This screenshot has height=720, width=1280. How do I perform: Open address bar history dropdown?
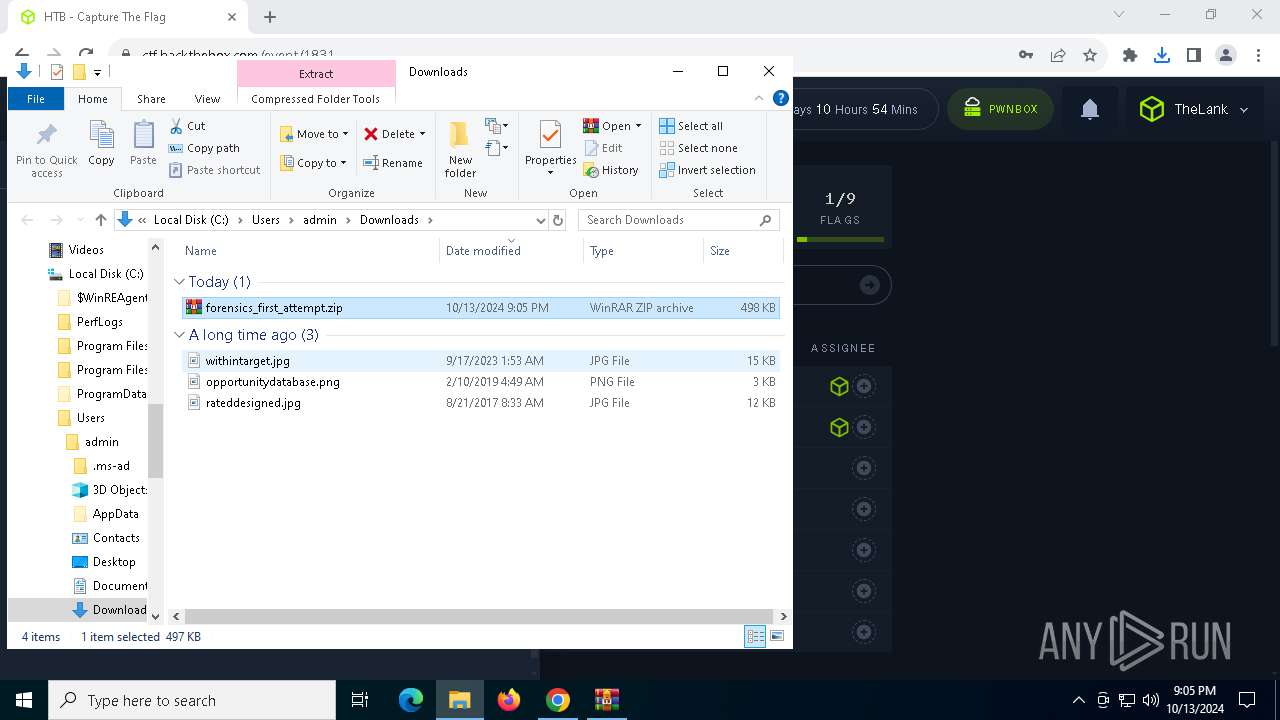pyautogui.click(x=541, y=220)
